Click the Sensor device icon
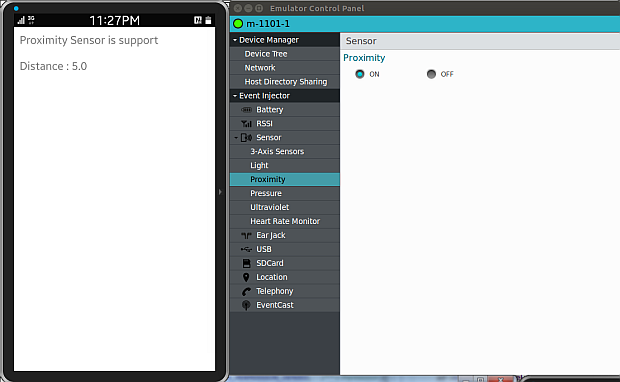The width and height of the screenshot is (620, 382). 246,138
